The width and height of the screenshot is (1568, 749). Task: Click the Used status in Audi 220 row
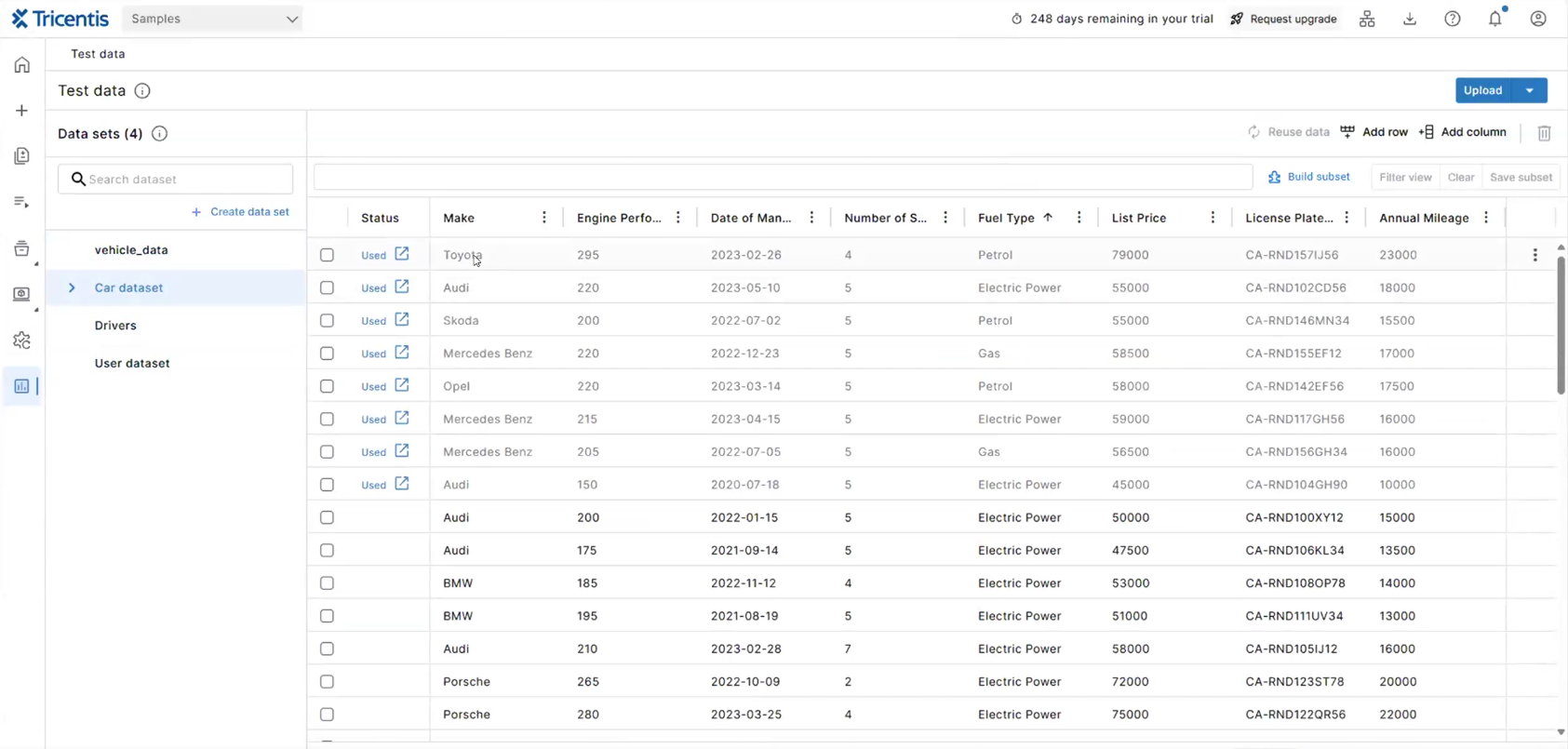tap(373, 288)
